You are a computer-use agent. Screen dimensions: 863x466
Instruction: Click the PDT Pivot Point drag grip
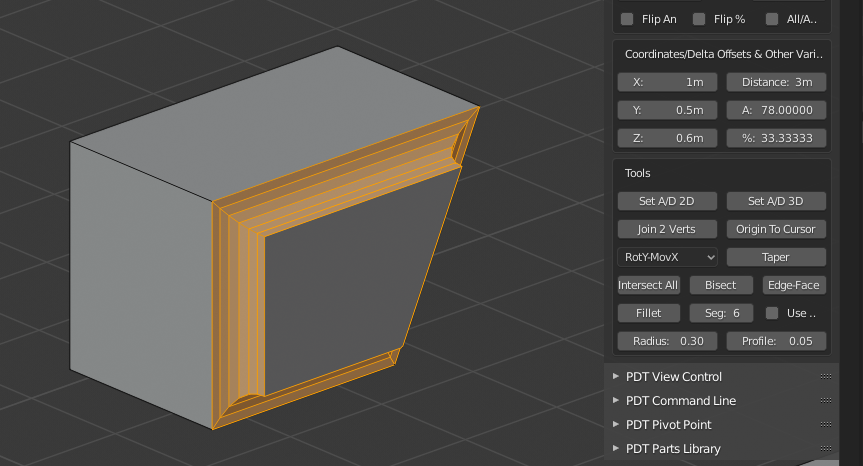point(825,425)
